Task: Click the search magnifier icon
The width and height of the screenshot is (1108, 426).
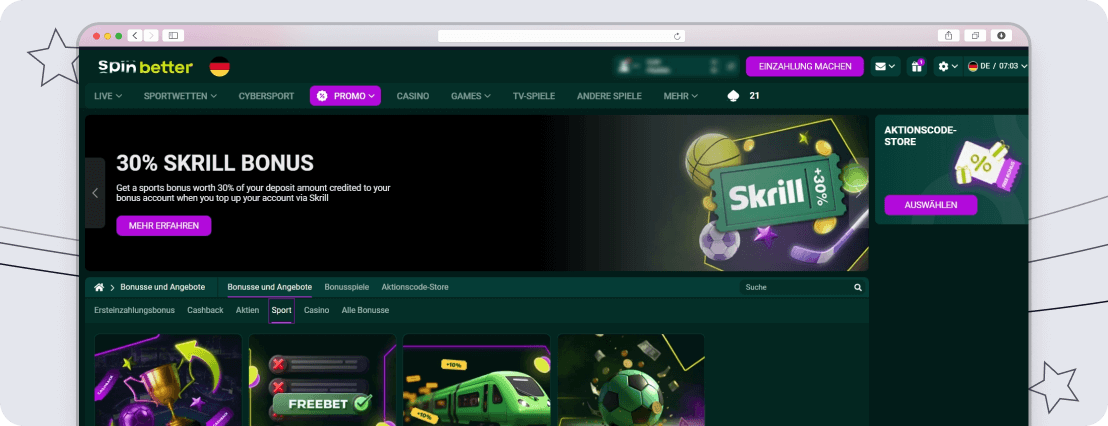Action: click(858, 288)
